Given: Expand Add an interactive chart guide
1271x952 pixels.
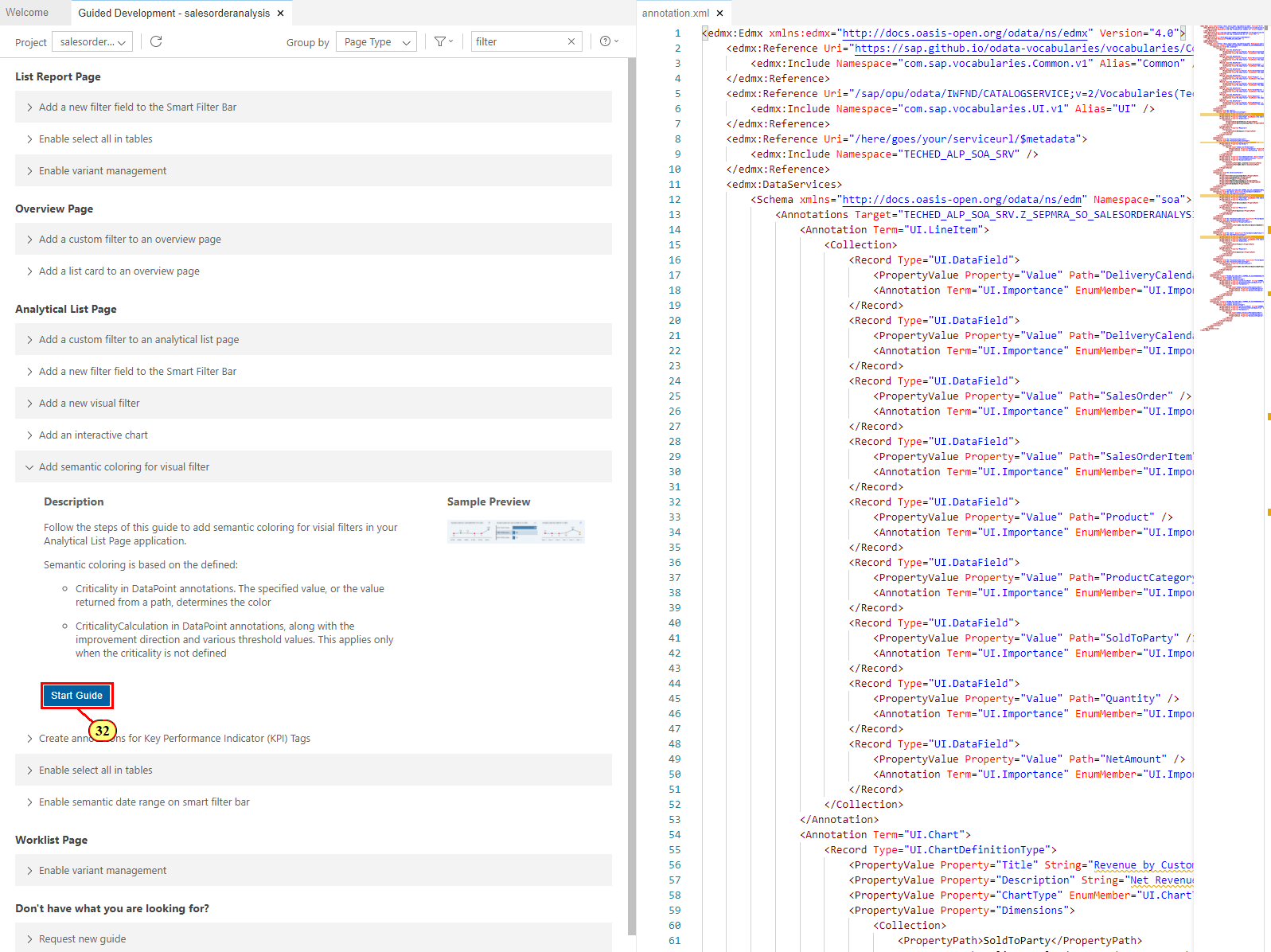Looking at the screenshot, I should click(x=314, y=435).
